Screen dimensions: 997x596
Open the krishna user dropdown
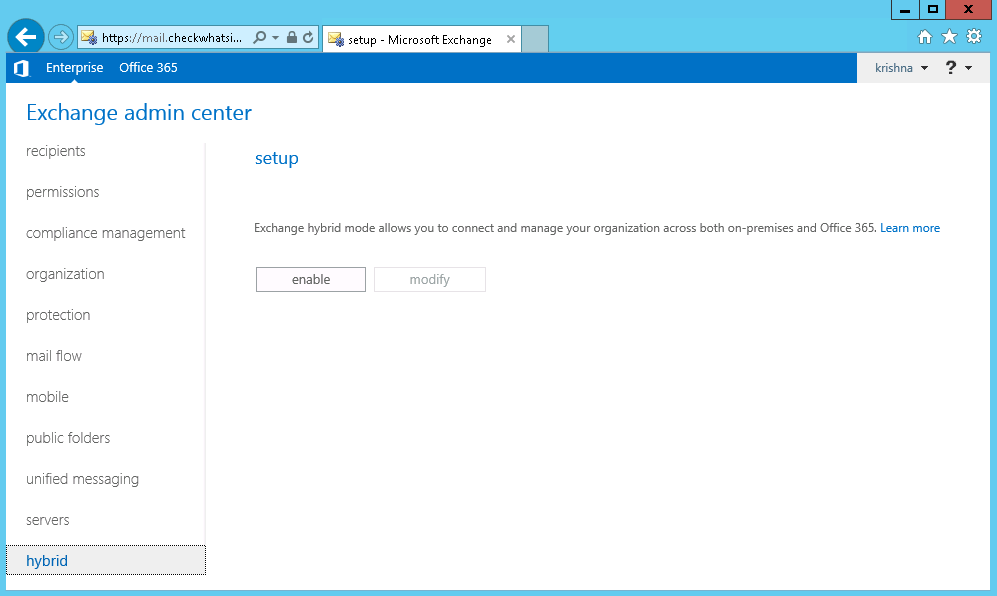click(901, 68)
